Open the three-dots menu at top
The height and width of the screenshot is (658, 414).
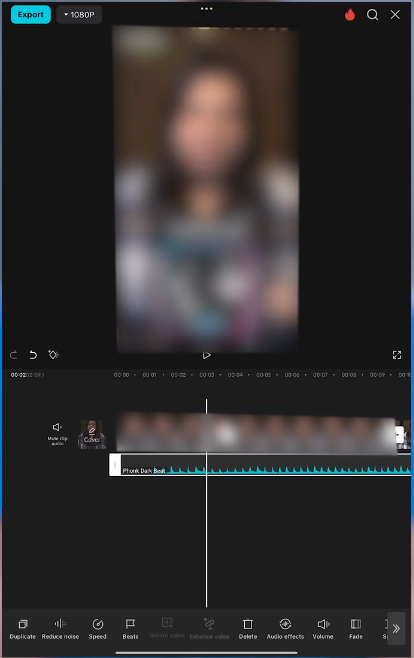coord(206,9)
